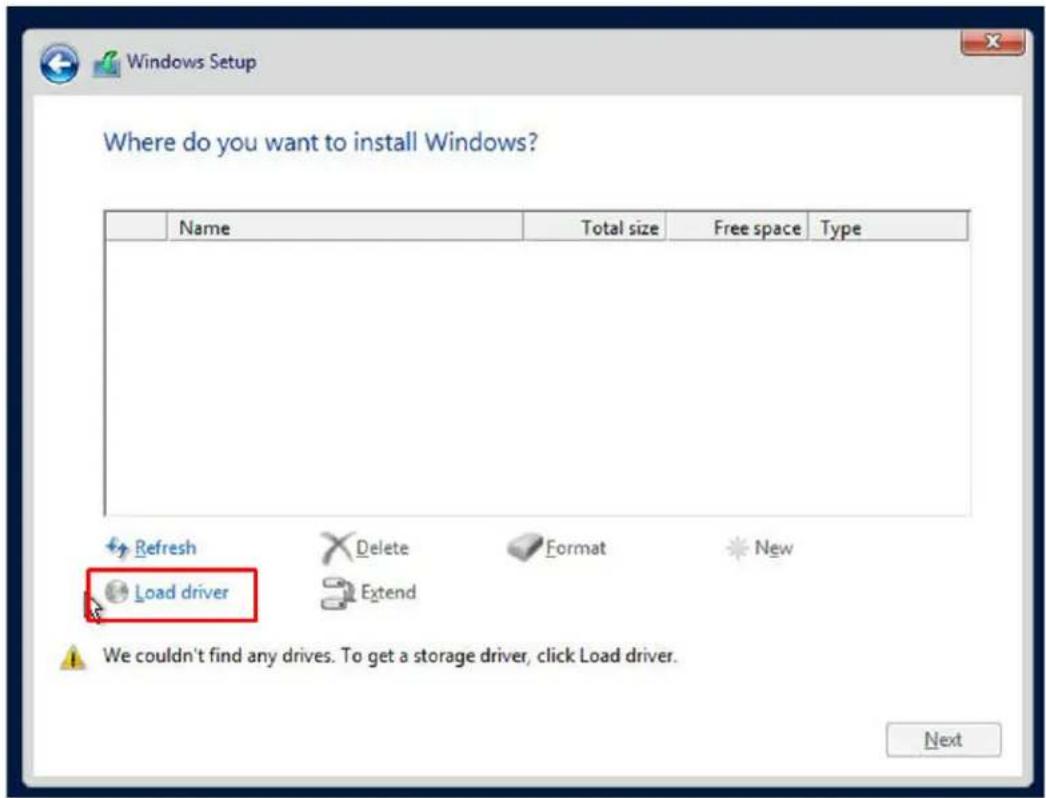Click the New option label

click(x=774, y=548)
